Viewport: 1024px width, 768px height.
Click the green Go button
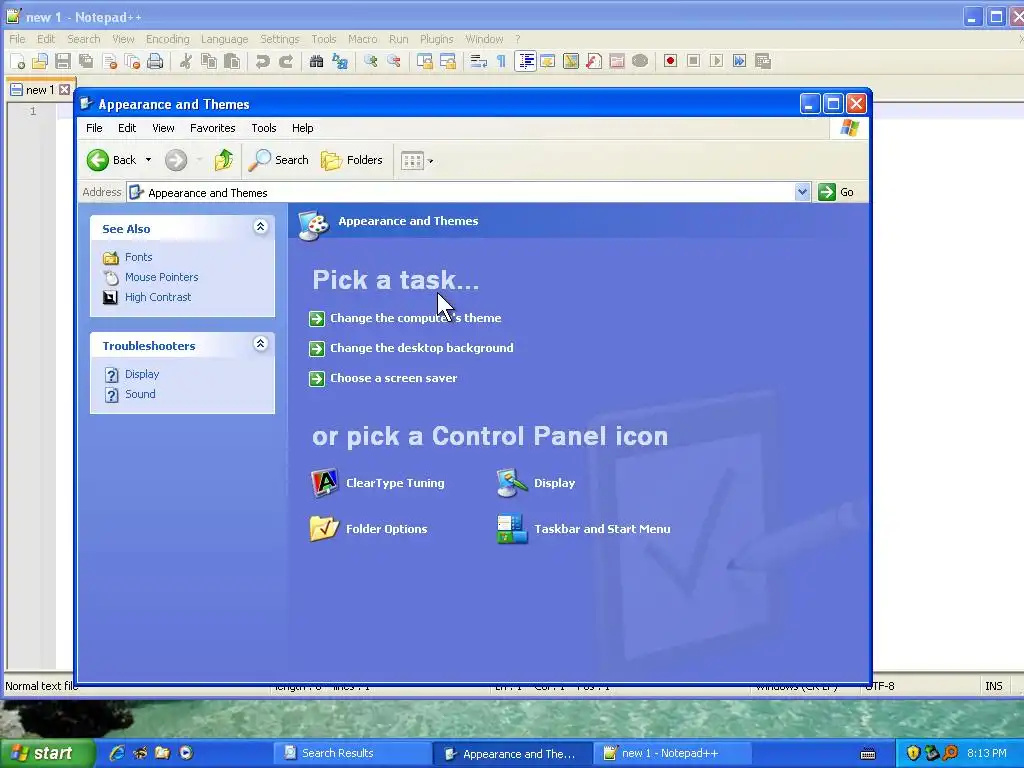(x=837, y=192)
